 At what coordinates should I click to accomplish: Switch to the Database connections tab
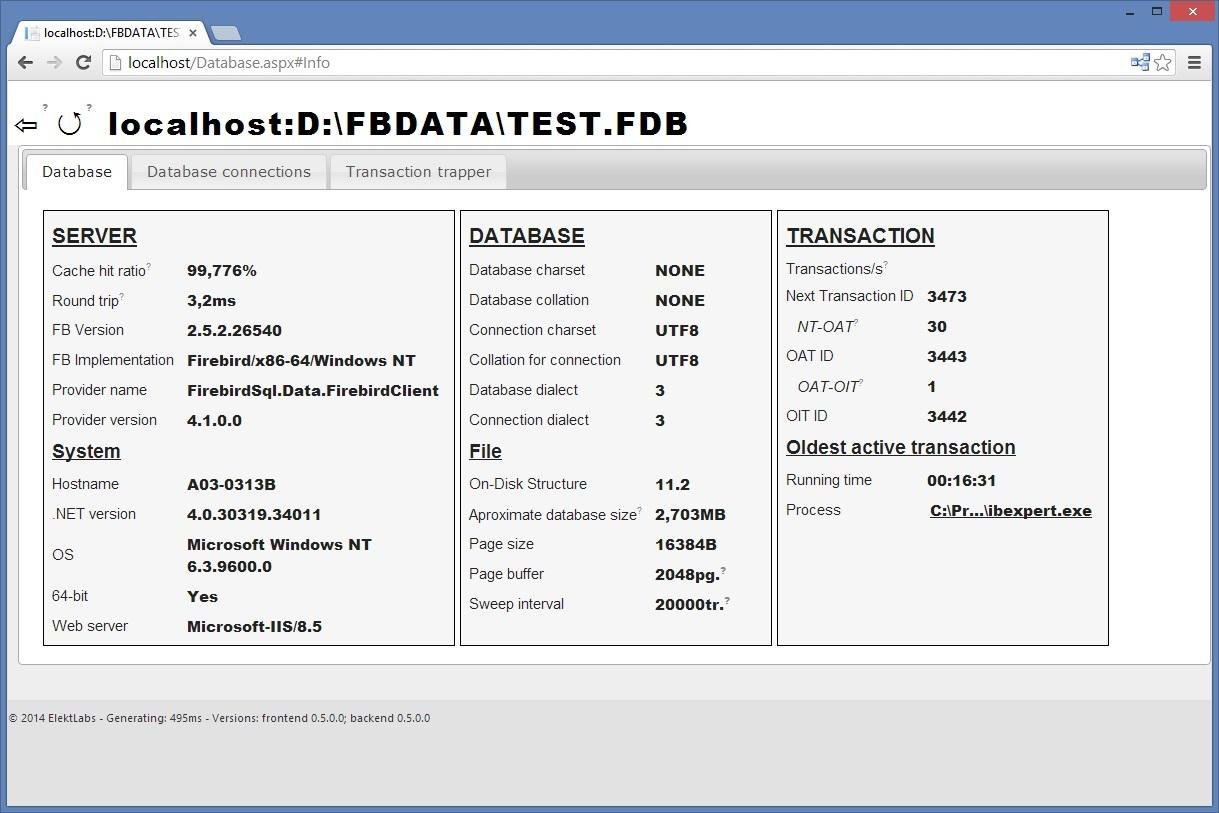(228, 171)
